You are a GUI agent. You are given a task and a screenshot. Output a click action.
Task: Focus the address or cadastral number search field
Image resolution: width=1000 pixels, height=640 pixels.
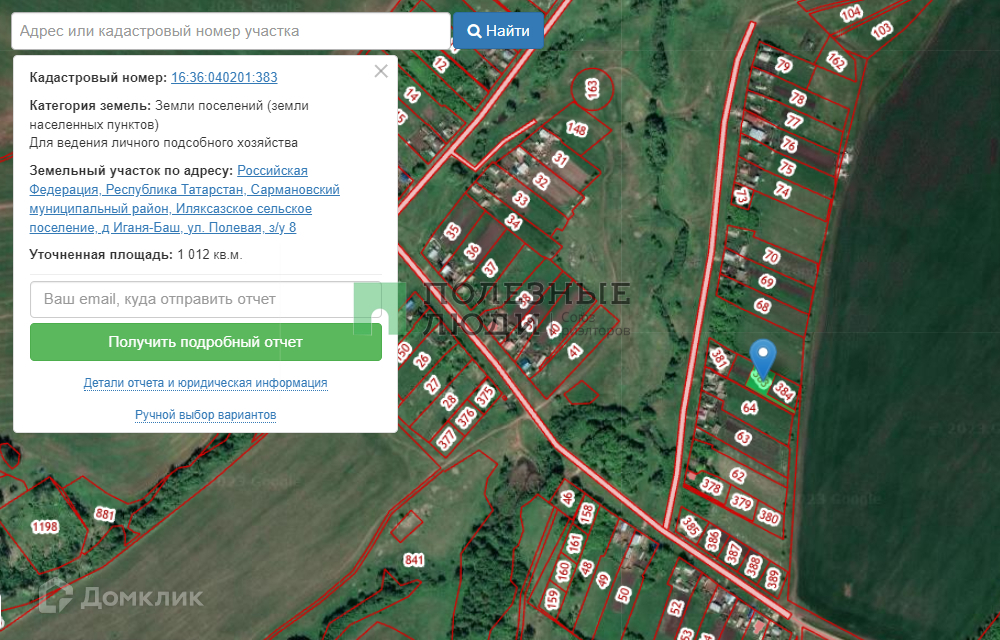pyautogui.click(x=231, y=31)
